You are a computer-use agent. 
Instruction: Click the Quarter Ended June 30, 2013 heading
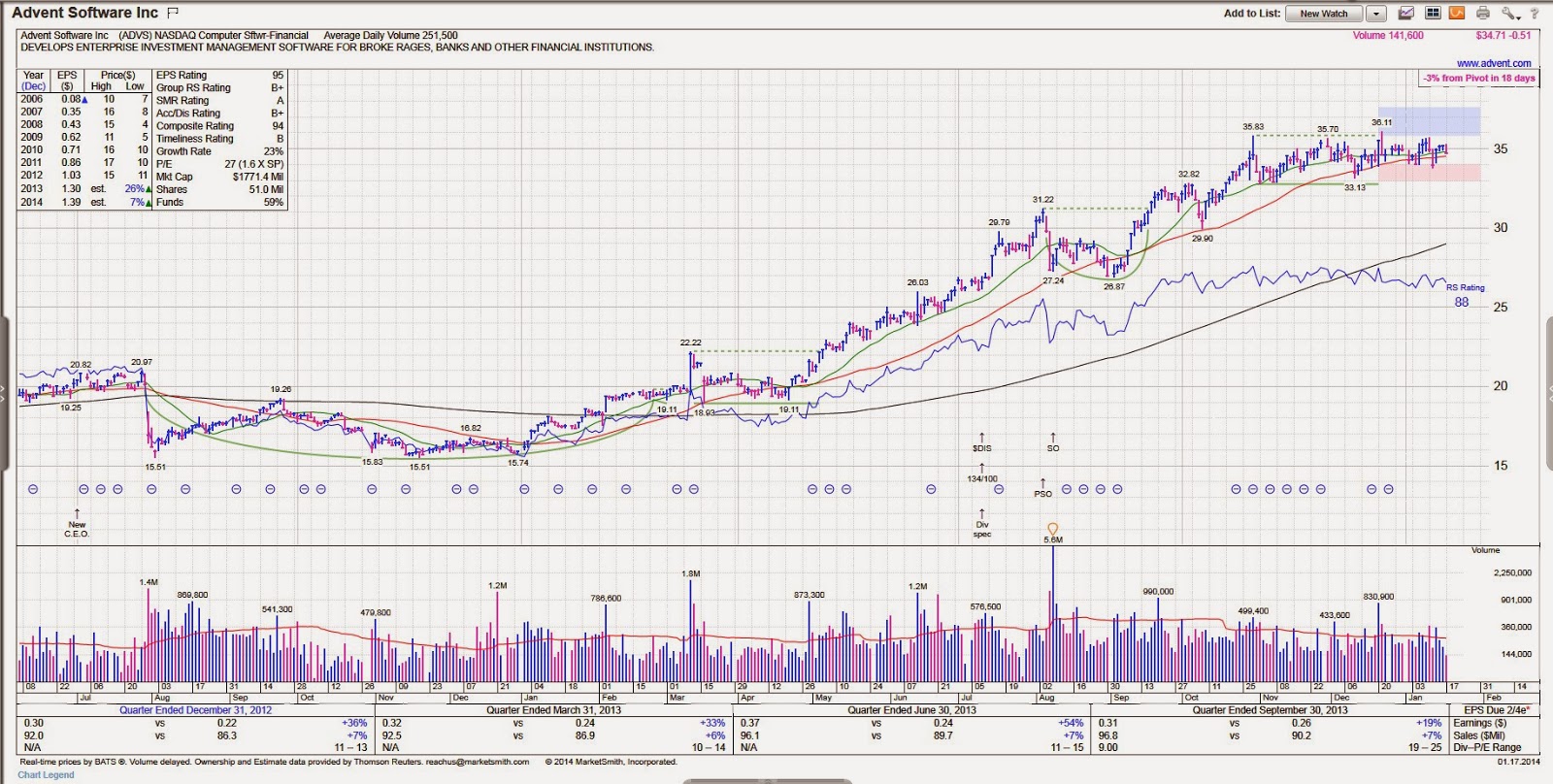pos(911,710)
